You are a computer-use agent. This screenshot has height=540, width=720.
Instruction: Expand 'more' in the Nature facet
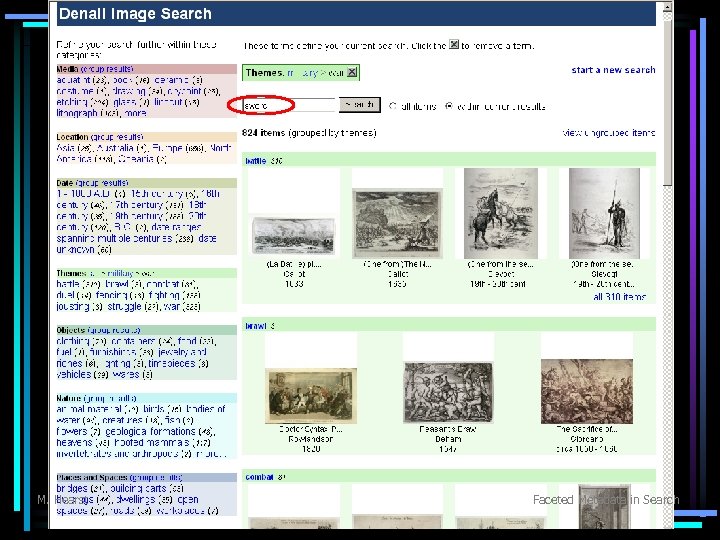coord(210,454)
